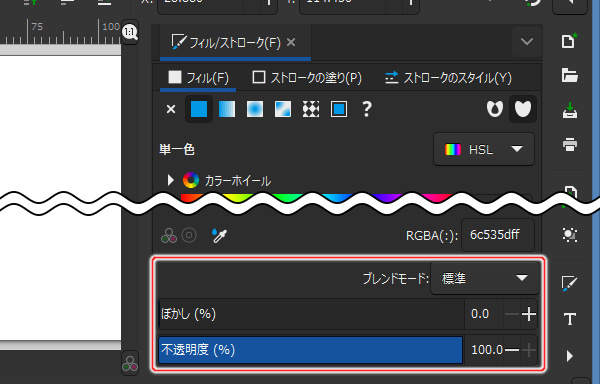Open the HSL color mode dropdown
600x384 pixels.
pos(484,149)
